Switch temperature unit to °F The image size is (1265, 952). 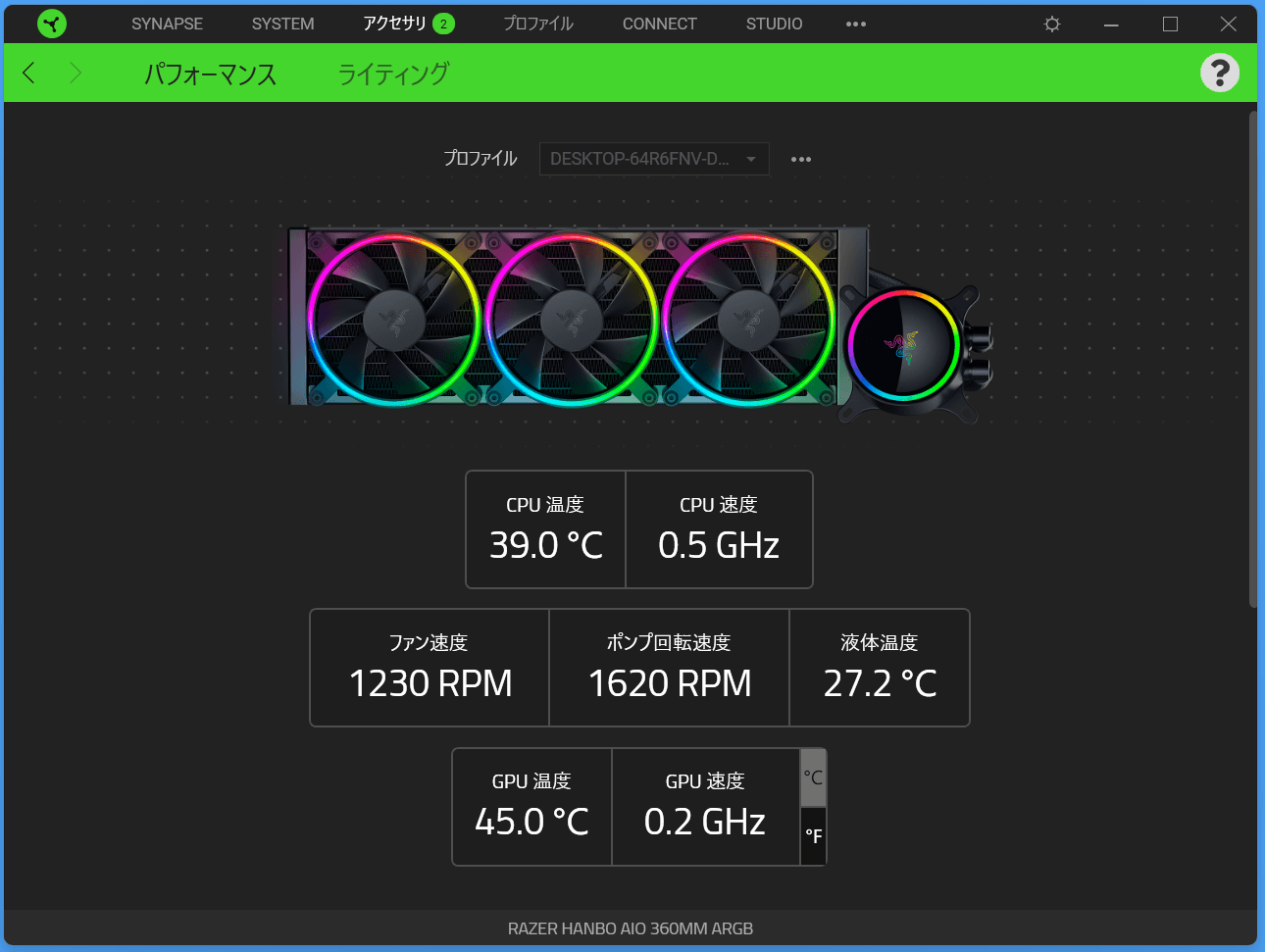tap(813, 836)
